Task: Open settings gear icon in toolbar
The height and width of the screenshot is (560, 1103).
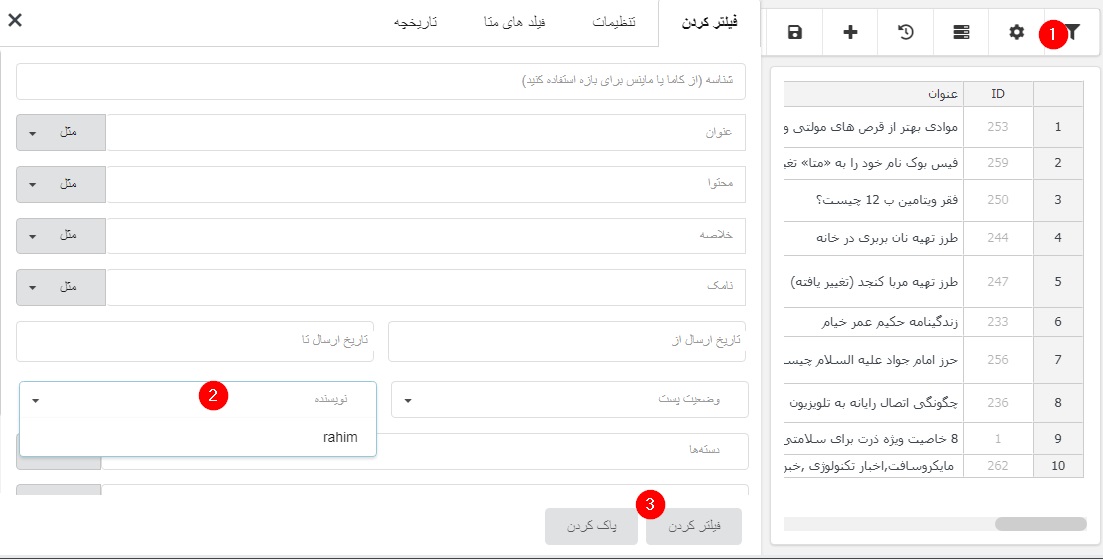Action: [x=1016, y=33]
